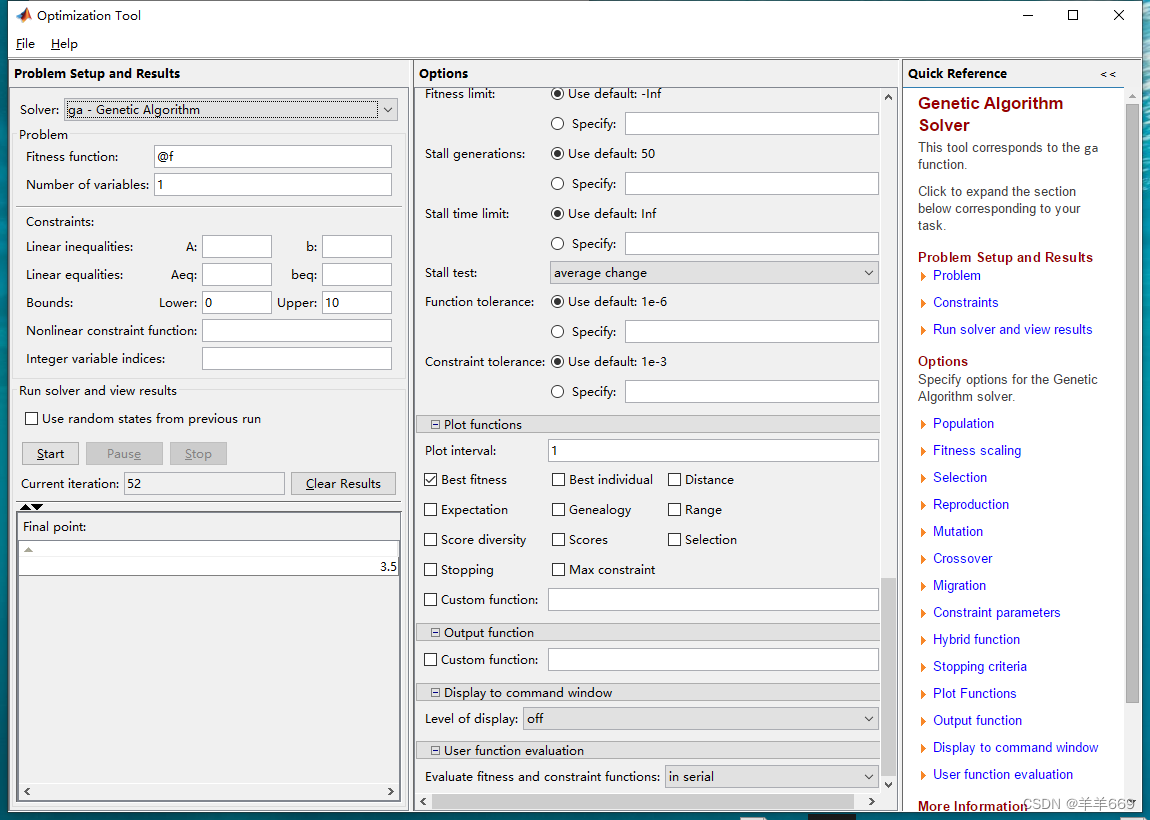Open the Migration help link
This screenshot has width=1150, height=820.
(x=959, y=586)
